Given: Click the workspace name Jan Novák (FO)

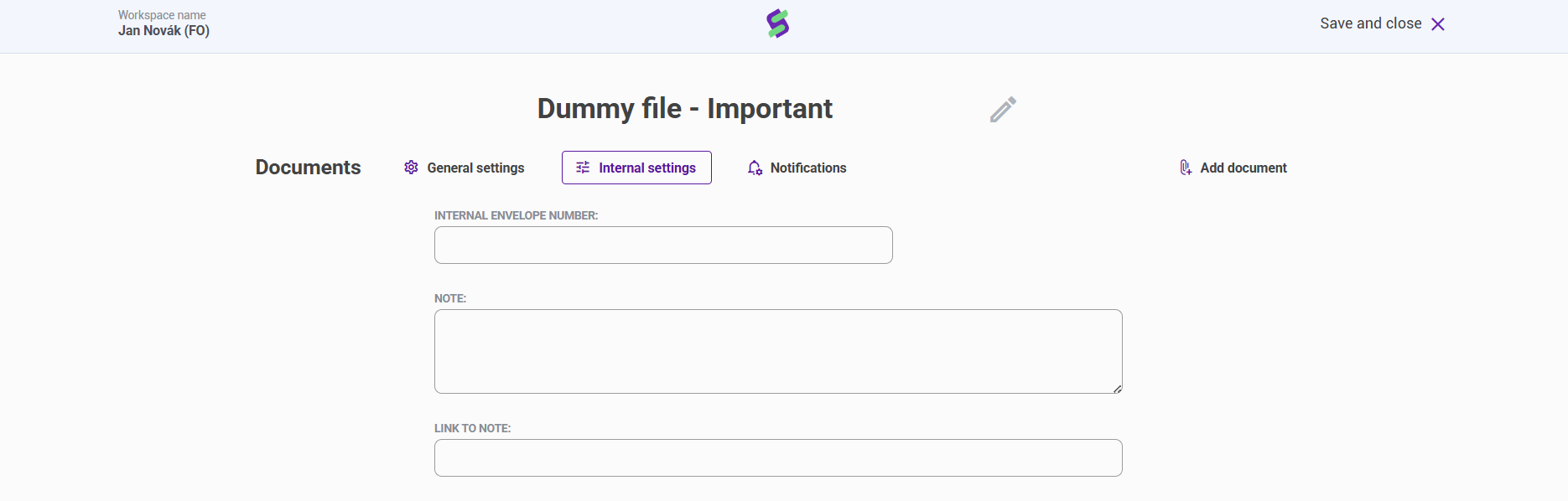Looking at the screenshot, I should click(x=164, y=31).
